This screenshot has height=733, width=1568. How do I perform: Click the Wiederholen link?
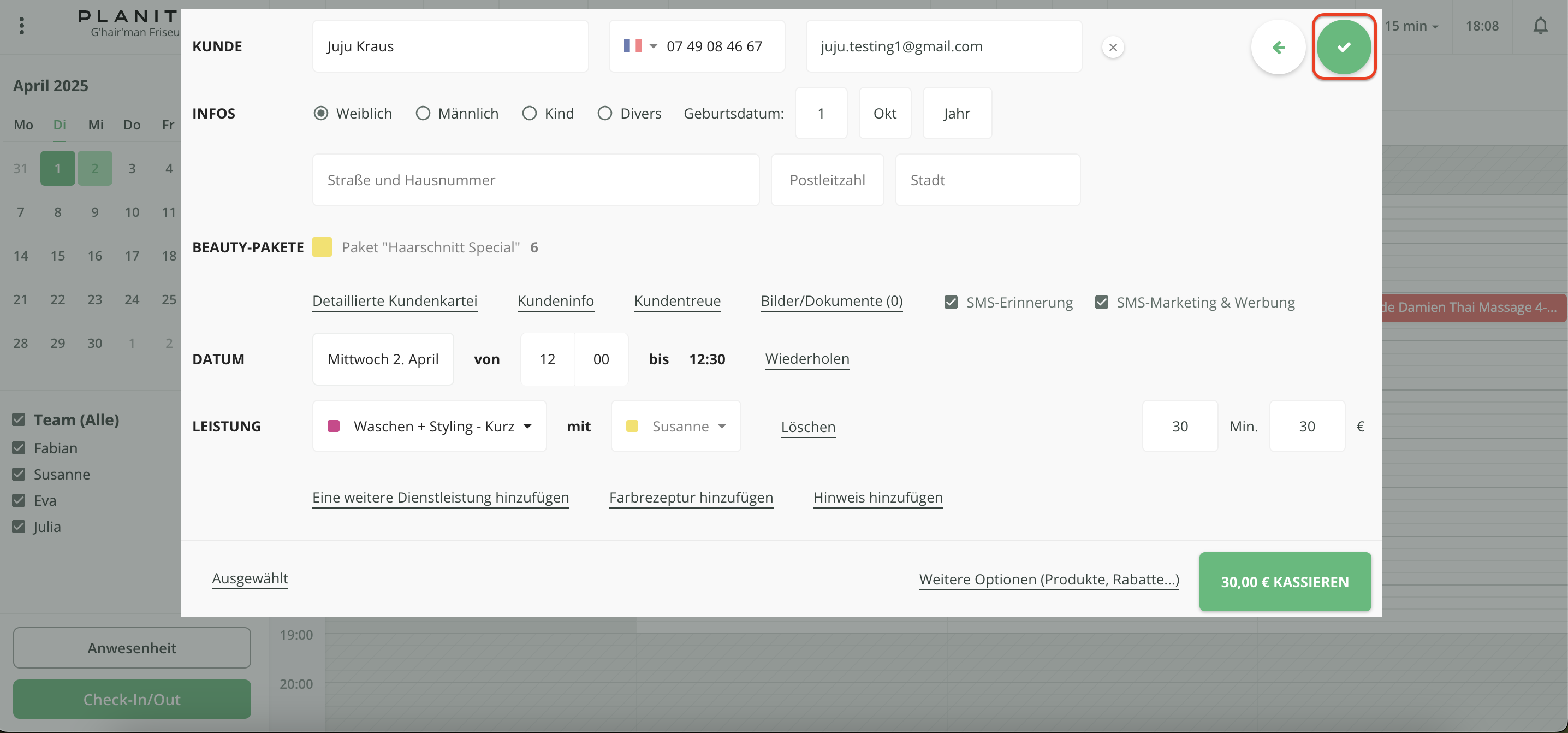tap(806, 359)
